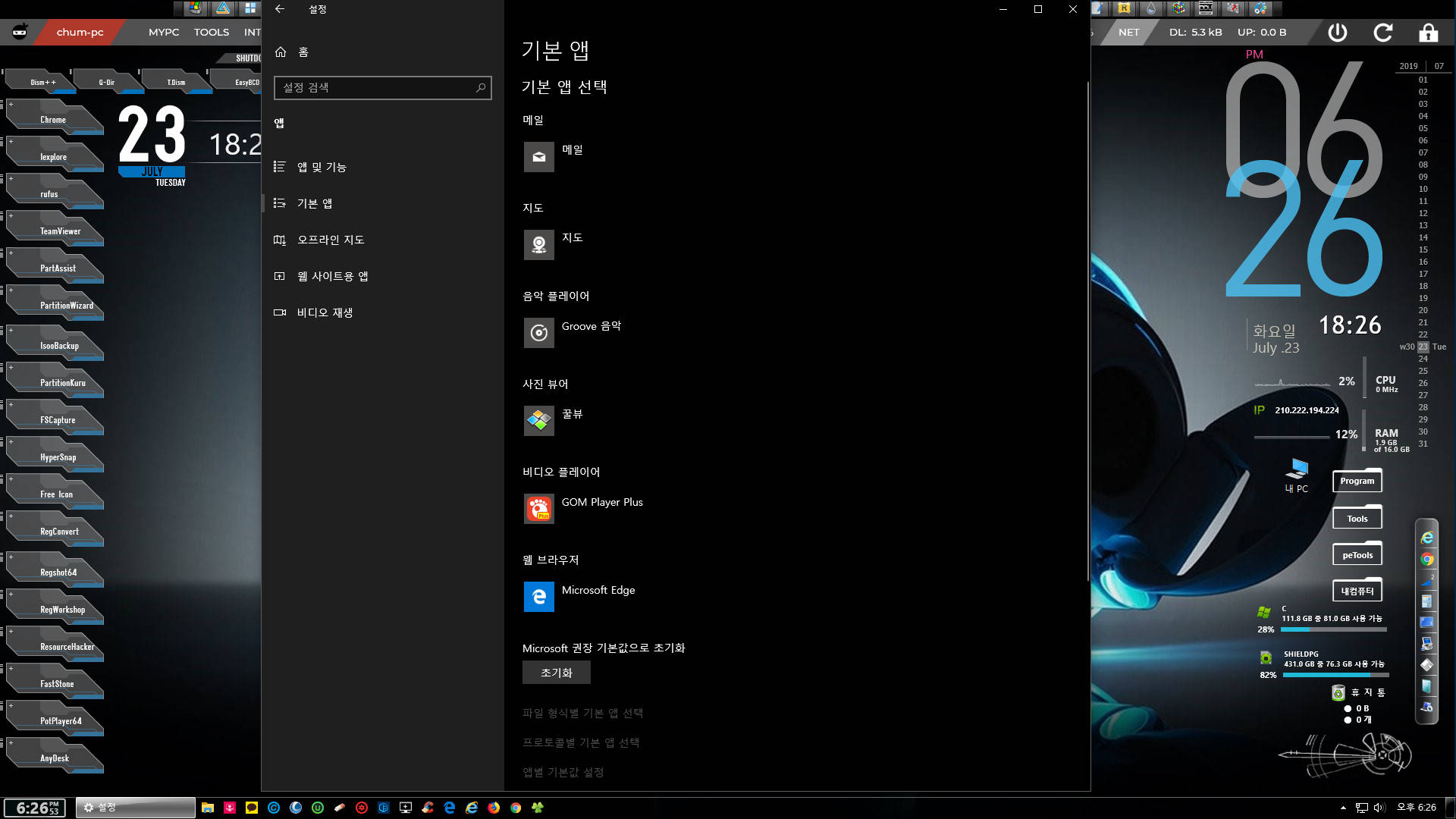Viewport: 1456px width, 819px height.
Task: Click the search magnifier in 설정 검색
Action: (481, 88)
